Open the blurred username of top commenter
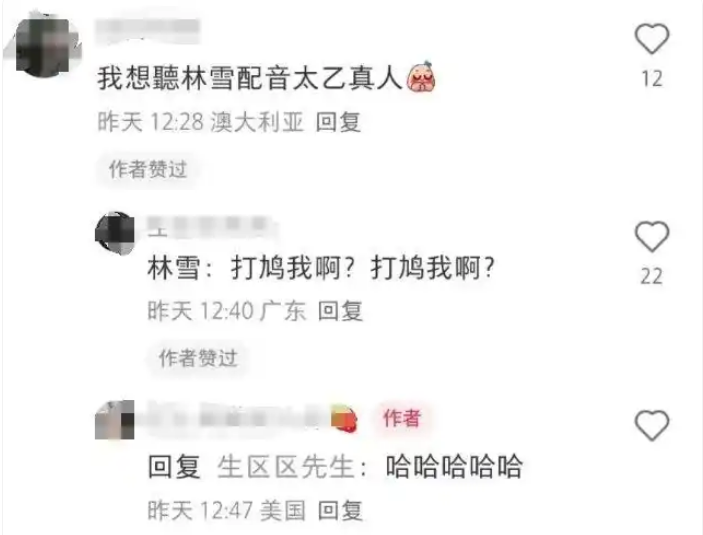 [x=148, y=30]
